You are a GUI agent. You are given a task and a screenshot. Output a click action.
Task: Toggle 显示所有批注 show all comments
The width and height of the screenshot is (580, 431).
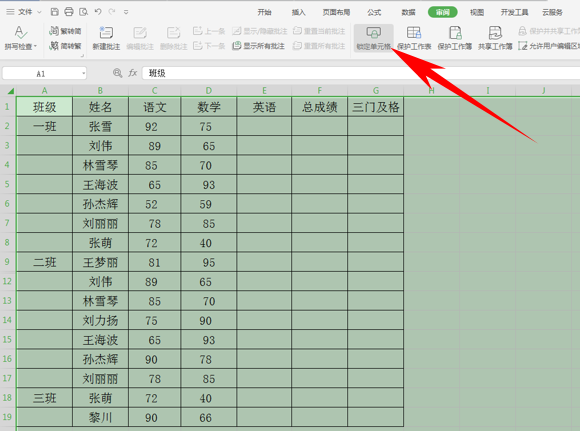(x=259, y=46)
